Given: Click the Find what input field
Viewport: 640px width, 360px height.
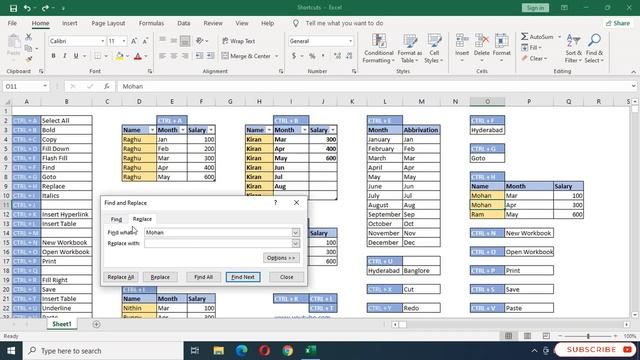Looking at the screenshot, I should tap(218, 233).
